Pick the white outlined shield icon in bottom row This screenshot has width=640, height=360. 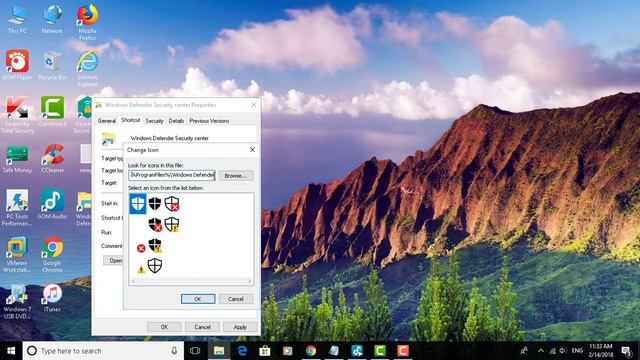[155, 266]
